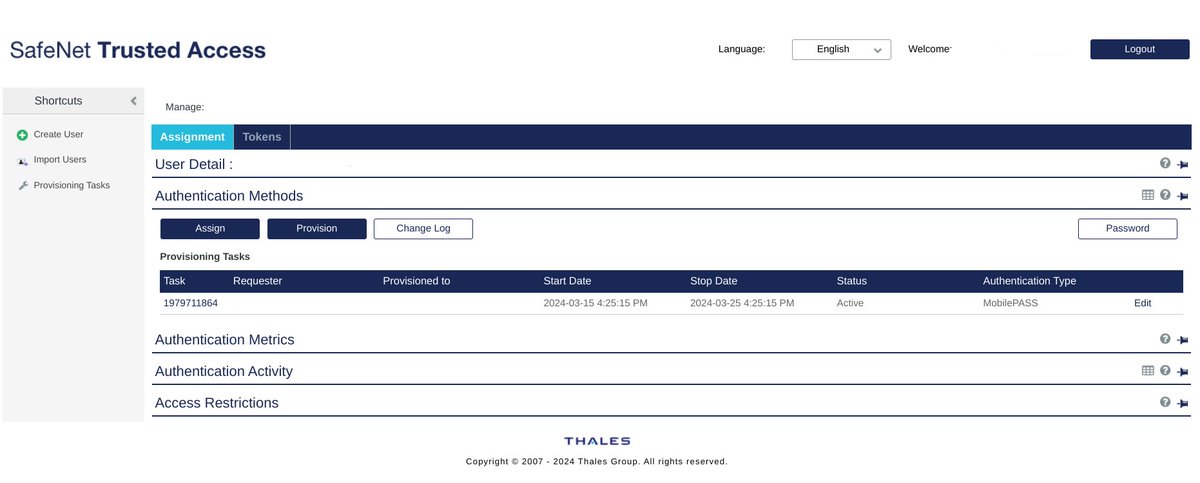This screenshot has width=1200, height=483.
Task: Click stop date 2024-03-25 4:25:15 PM
Action: (x=742, y=303)
